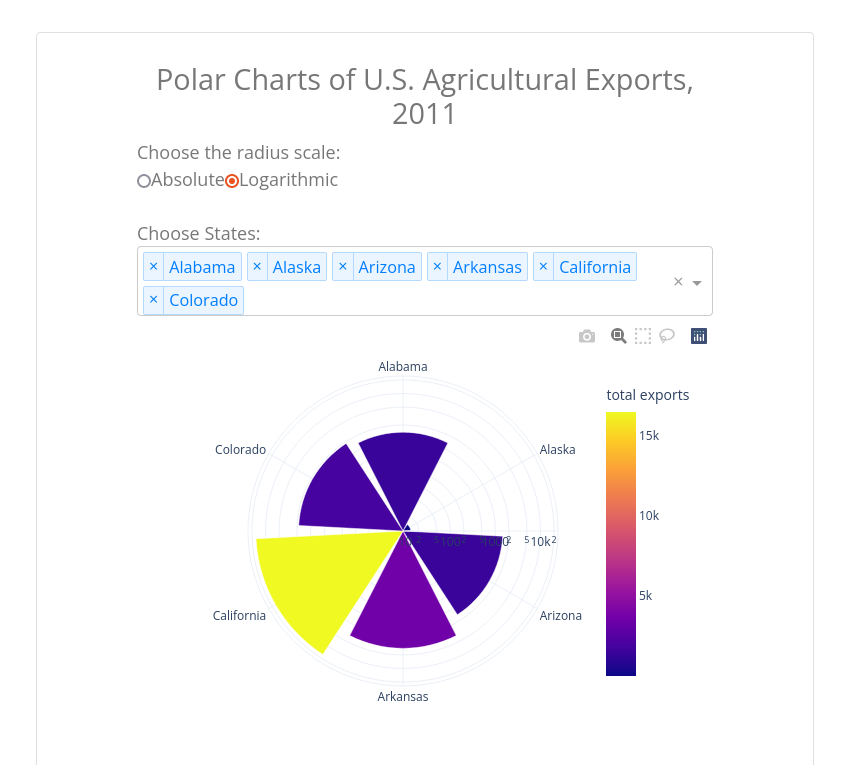The image size is (850, 765).
Task: Open the Plotly logo link icon
Action: pyautogui.click(x=699, y=336)
